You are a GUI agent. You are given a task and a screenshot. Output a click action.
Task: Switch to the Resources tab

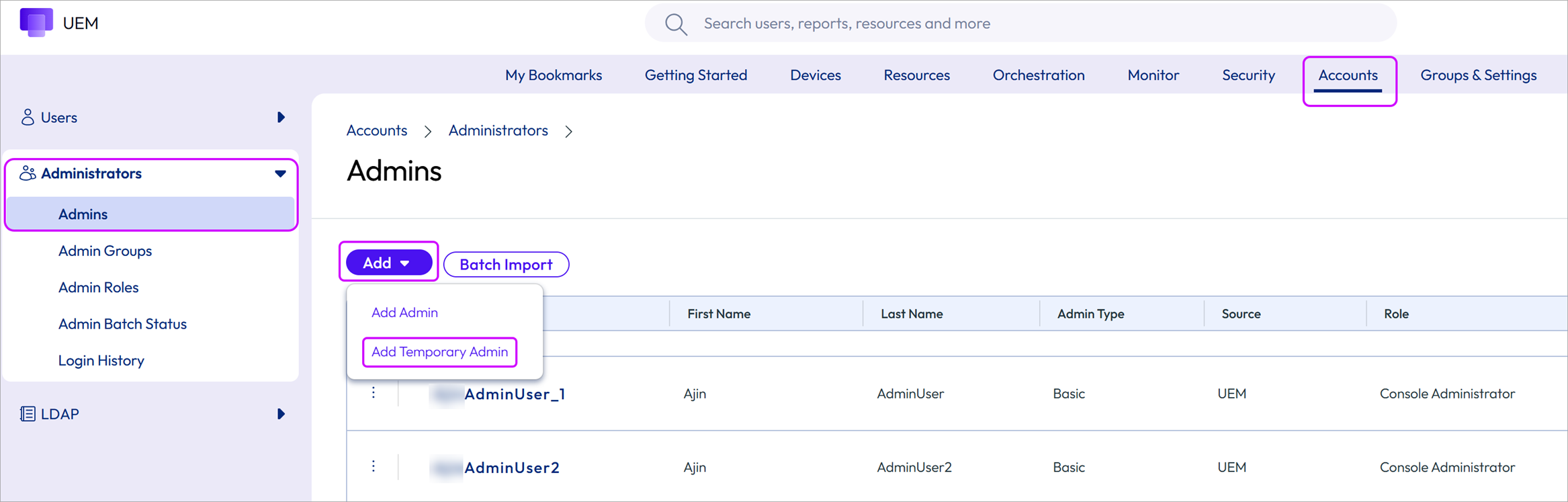pyautogui.click(x=917, y=75)
